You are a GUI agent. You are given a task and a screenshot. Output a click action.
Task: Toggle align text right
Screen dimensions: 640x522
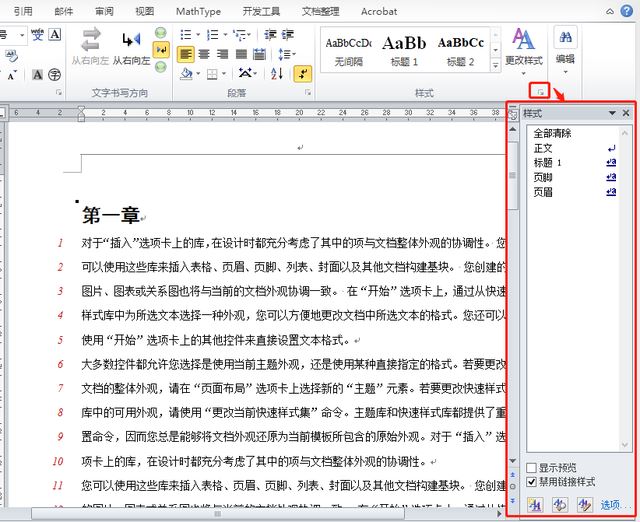pos(222,54)
